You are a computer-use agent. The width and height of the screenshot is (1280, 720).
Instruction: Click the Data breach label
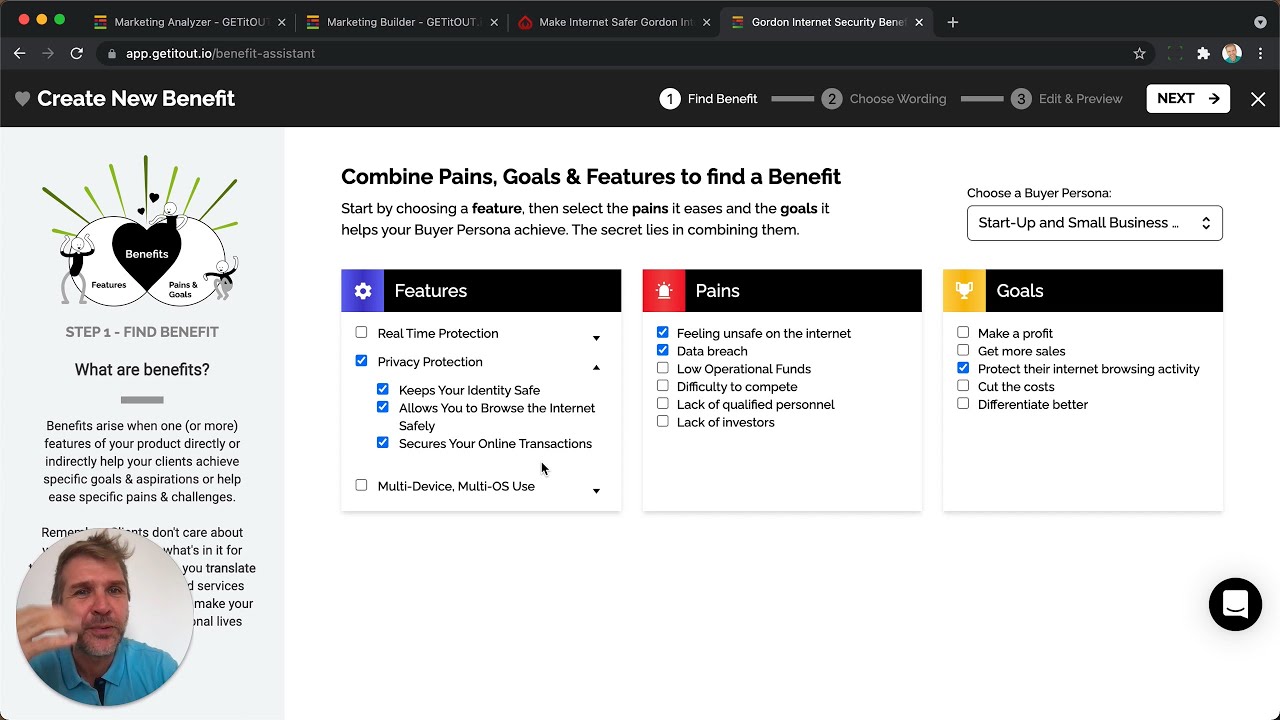coord(712,351)
